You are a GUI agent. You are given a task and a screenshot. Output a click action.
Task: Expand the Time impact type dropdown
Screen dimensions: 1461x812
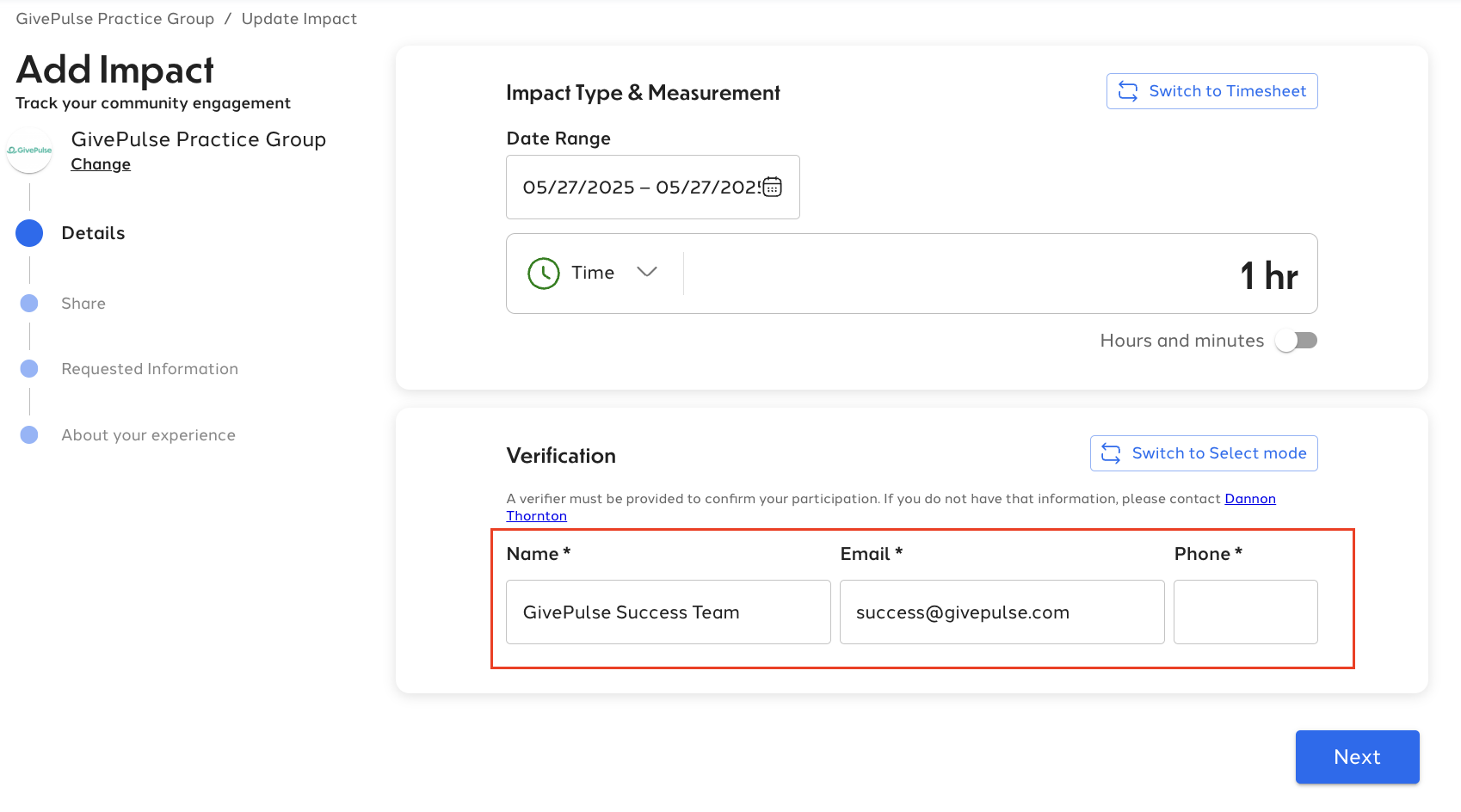647,272
